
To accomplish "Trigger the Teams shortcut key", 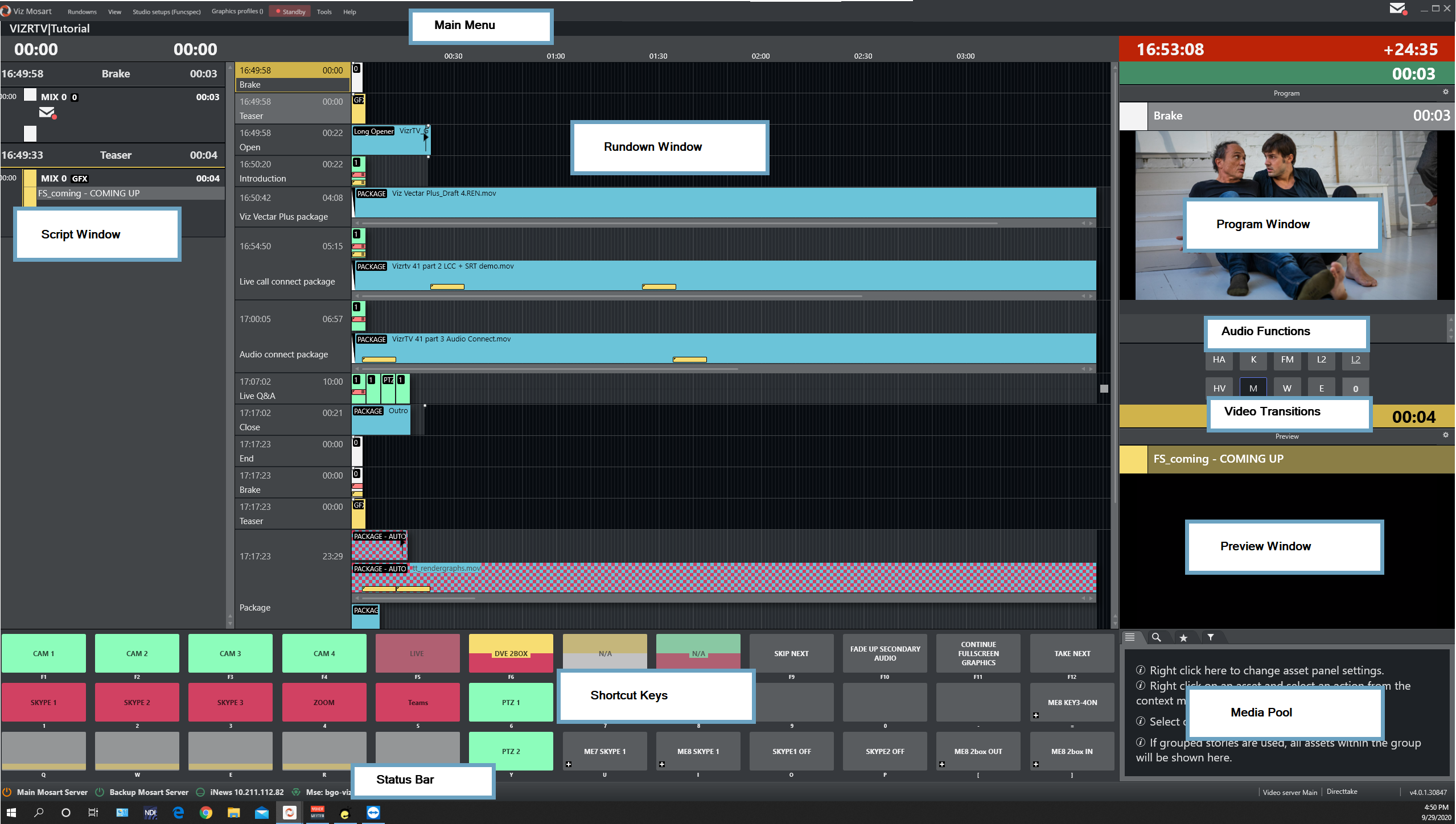I will click(x=418, y=702).
